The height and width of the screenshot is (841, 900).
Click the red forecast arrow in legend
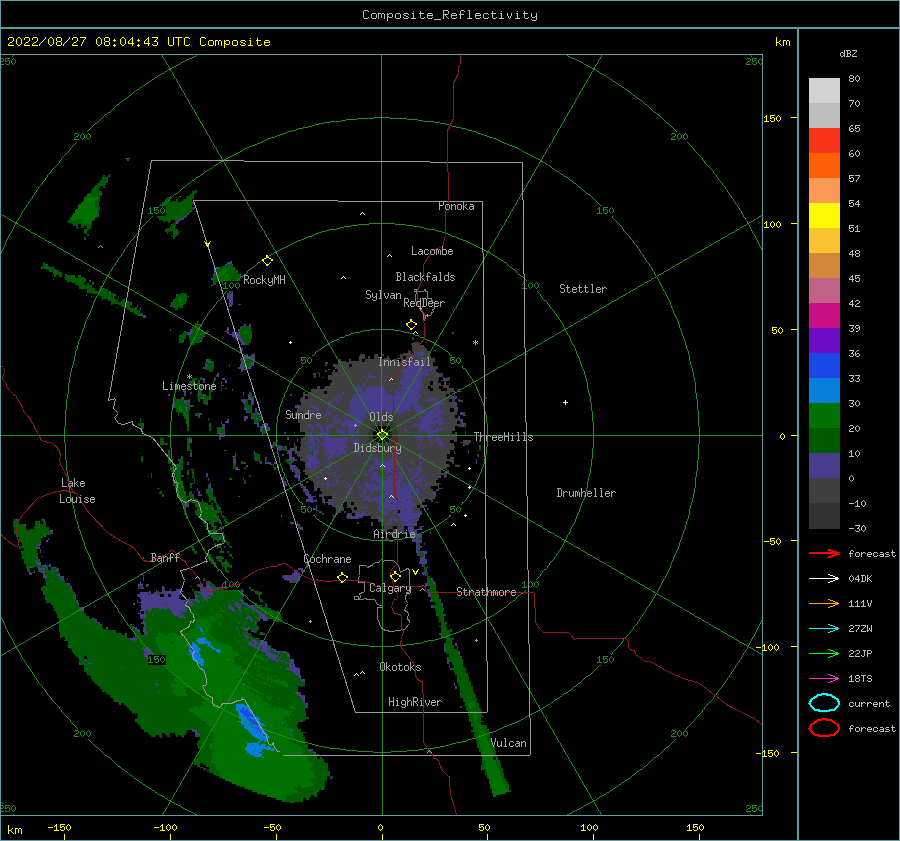point(824,553)
